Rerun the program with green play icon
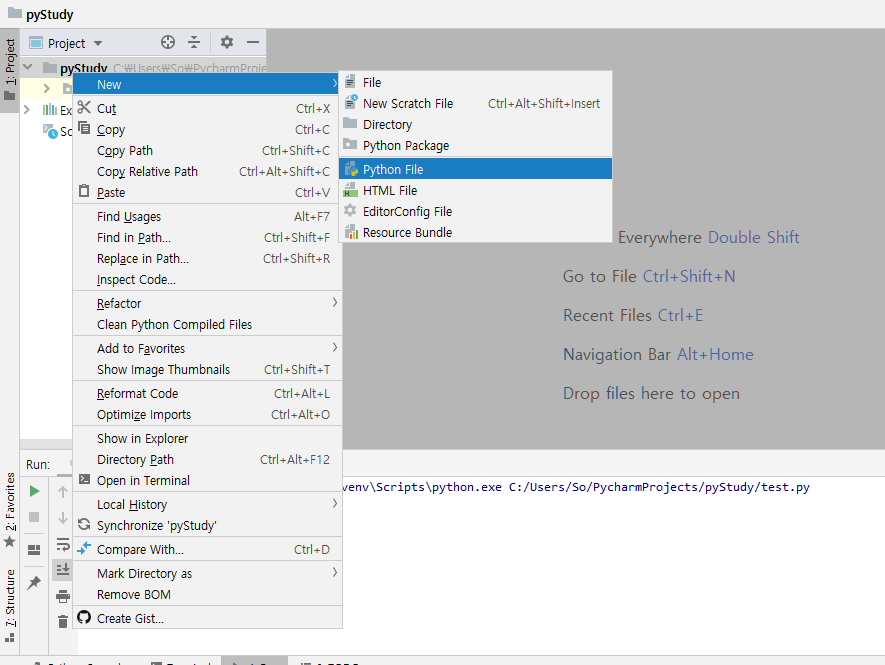Image resolution: width=885 pixels, height=665 pixels. pyautogui.click(x=34, y=491)
